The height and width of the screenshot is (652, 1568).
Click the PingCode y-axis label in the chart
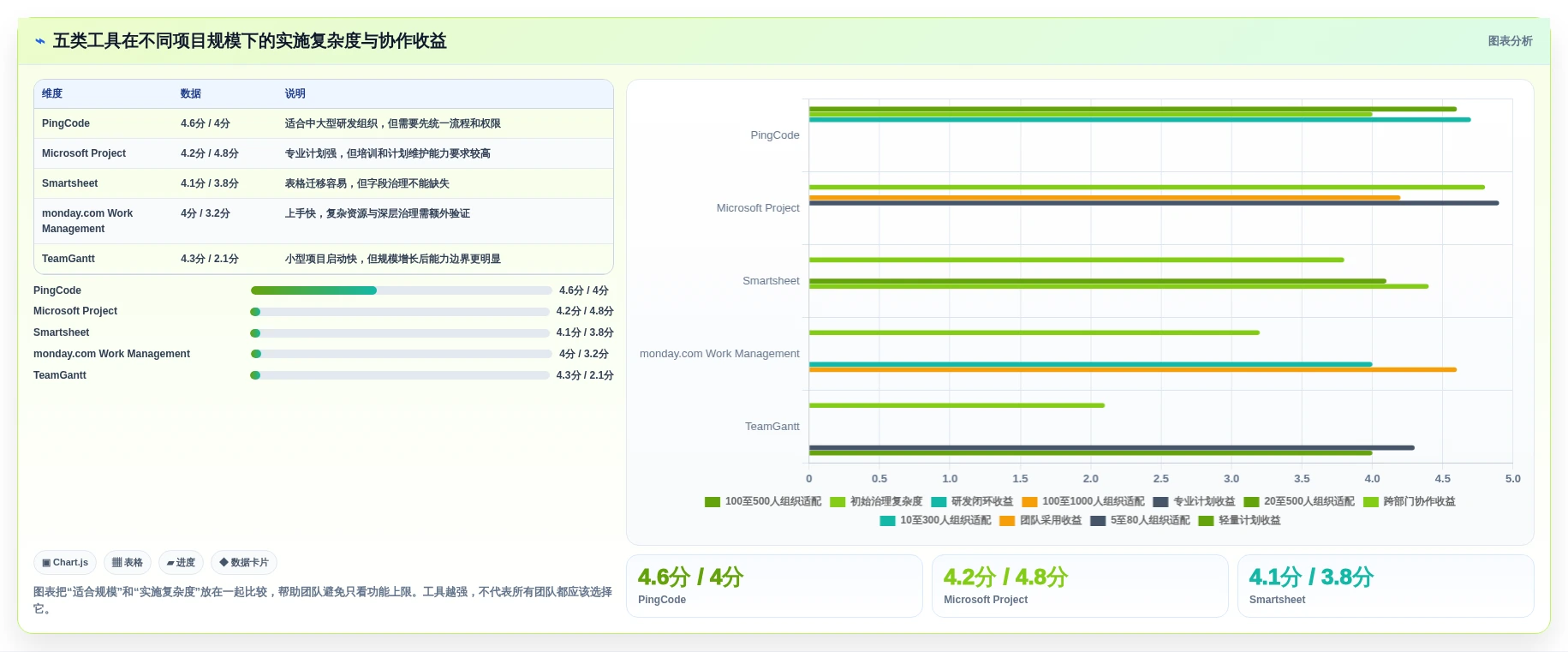tap(775, 135)
